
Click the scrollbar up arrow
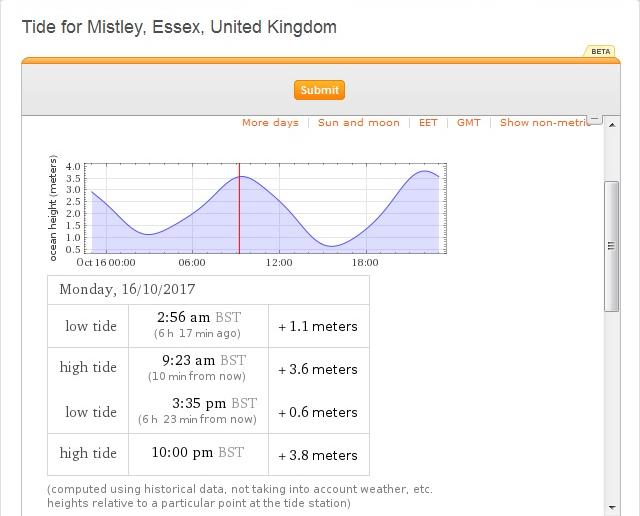coord(611,125)
